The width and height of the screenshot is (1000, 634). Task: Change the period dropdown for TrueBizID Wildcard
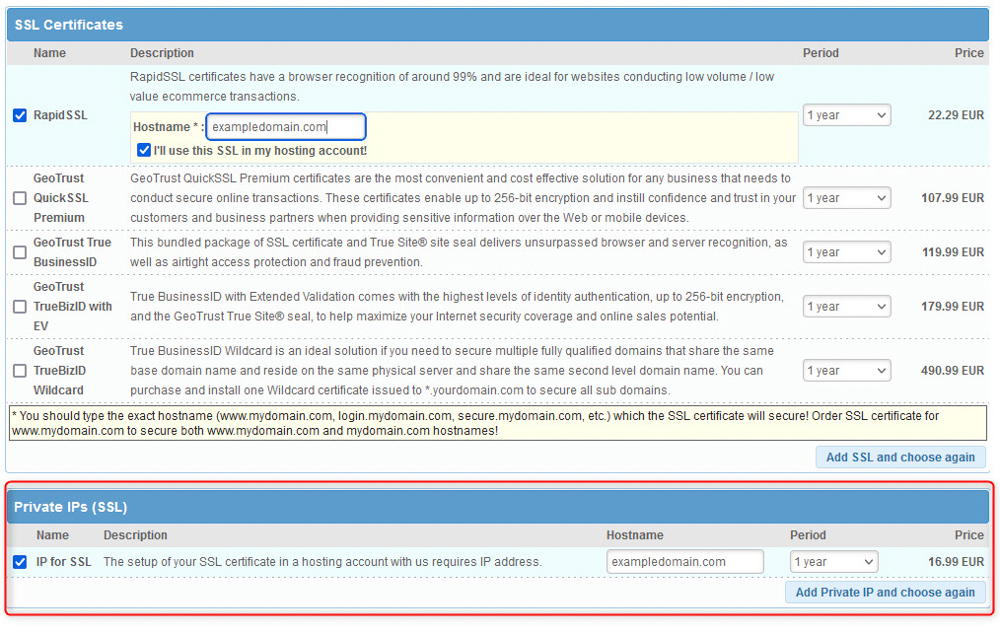pyautogui.click(x=846, y=370)
